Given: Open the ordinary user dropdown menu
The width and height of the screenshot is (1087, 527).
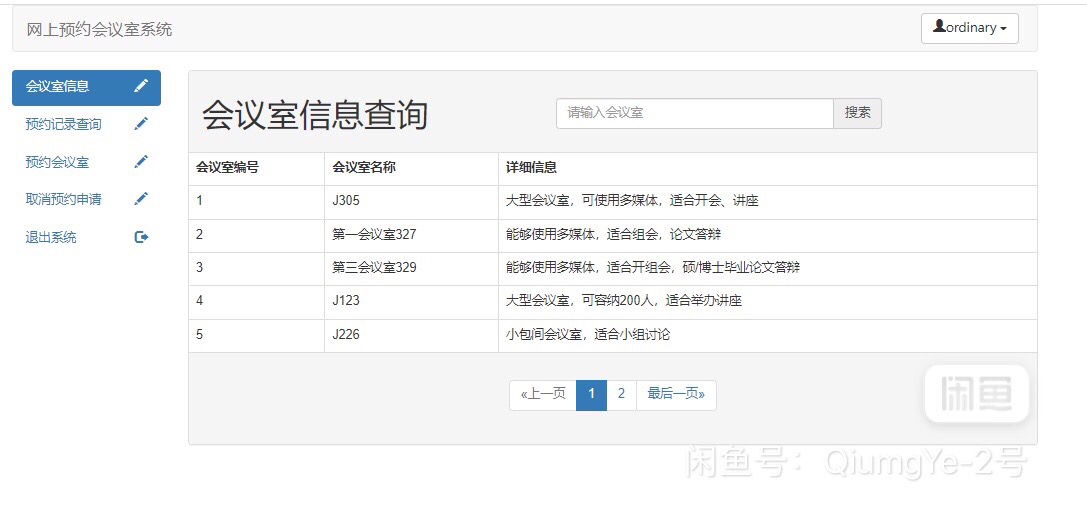Looking at the screenshot, I should tap(969, 28).
